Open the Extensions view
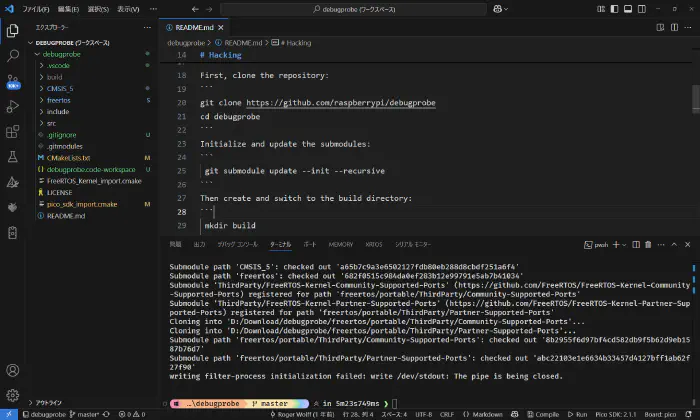 tap(12, 131)
